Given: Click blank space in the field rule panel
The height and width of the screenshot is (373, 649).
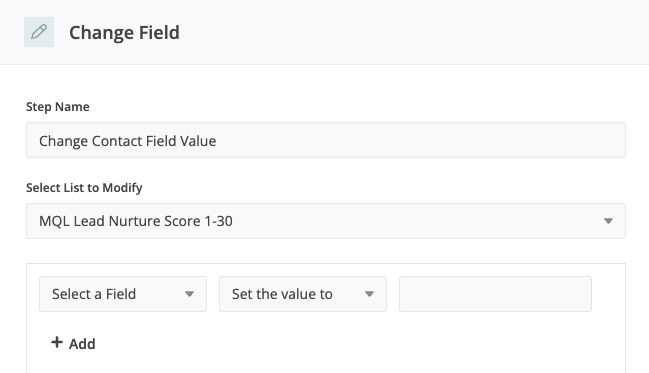Looking at the screenshot, I should point(352,344).
